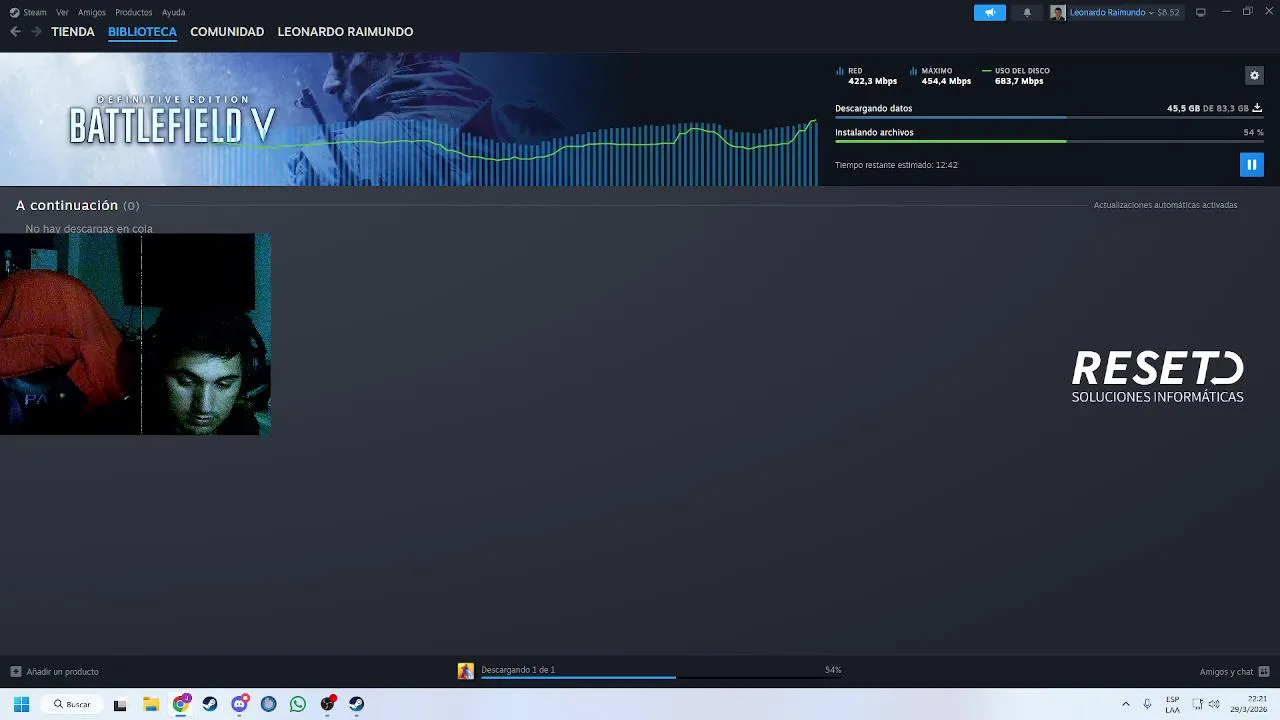
Task: Go forward with the right arrow
Action: (x=36, y=32)
